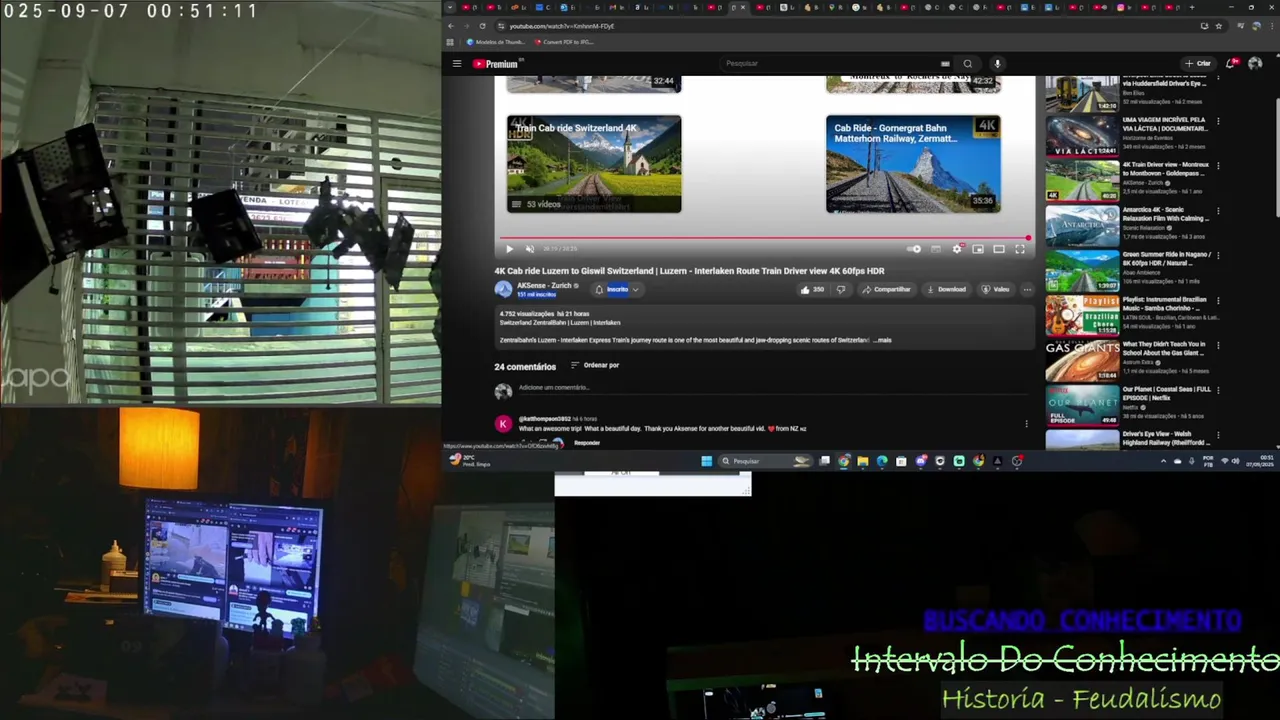Seek on the red video progress bar

pyautogui.click(x=766, y=238)
